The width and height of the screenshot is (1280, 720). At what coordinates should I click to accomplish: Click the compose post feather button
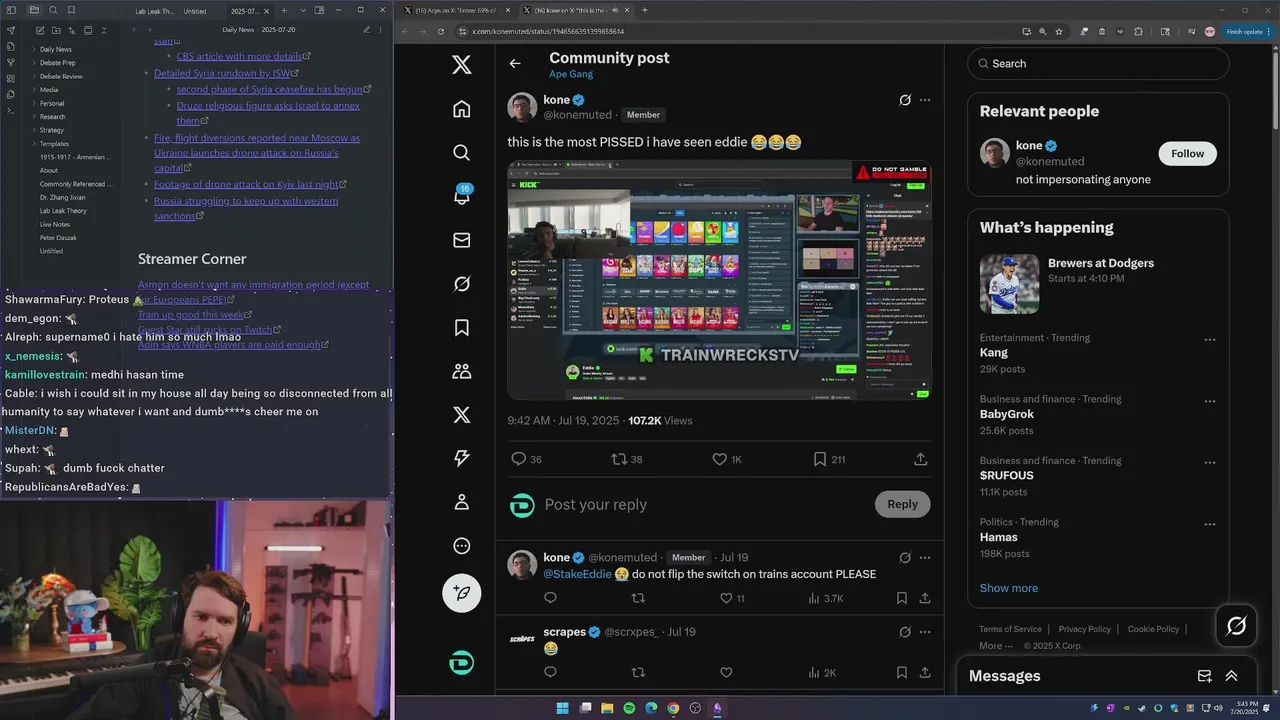[x=461, y=592]
